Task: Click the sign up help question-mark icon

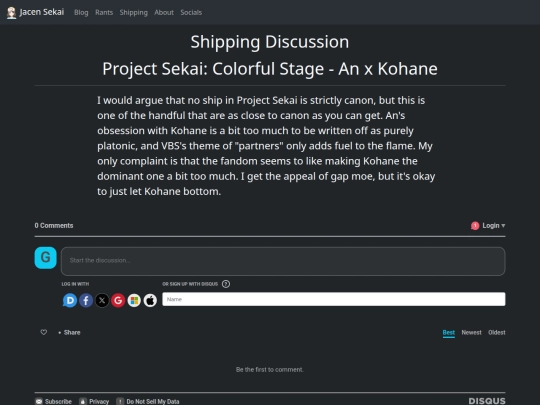Action: 226,284
